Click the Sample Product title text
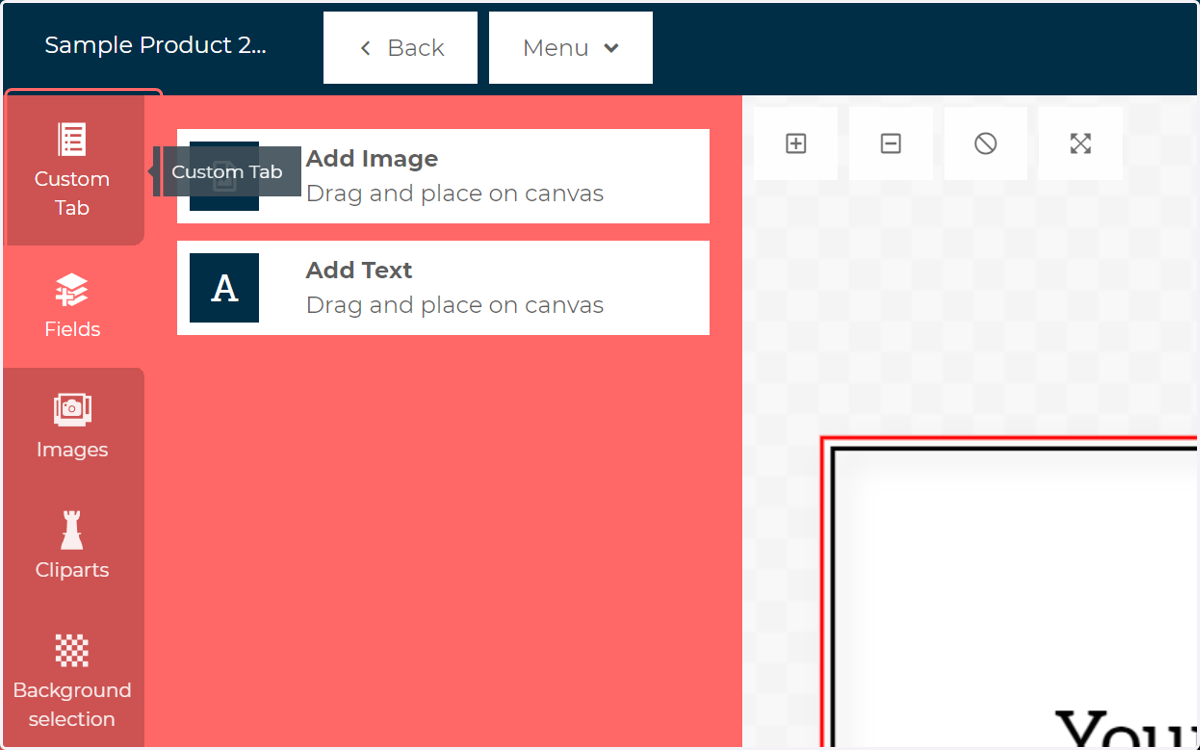 point(155,46)
